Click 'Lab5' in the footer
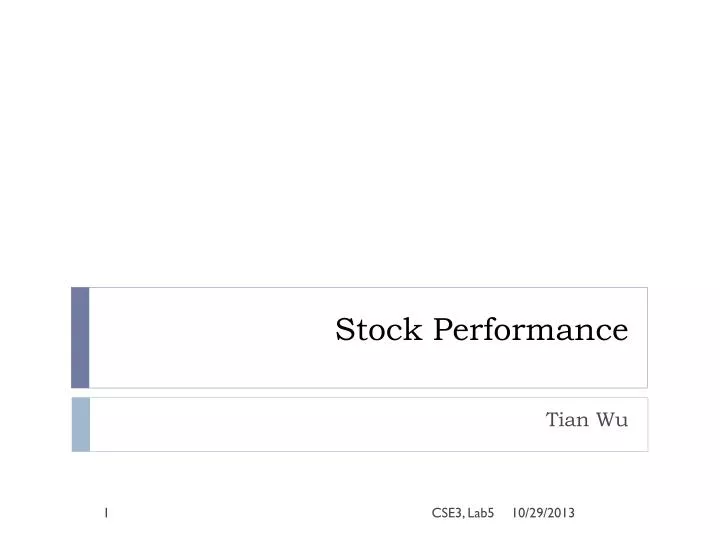Image resolution: width=720 pixels, height=540 pixels. pyautogui.click(x=481, y=513)
